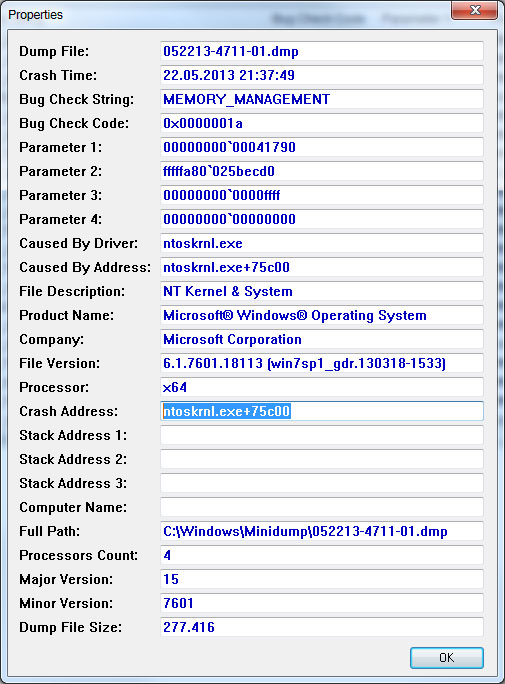Focus the Bug Check String field
The image size is (505, 684).
coord(322,99)
